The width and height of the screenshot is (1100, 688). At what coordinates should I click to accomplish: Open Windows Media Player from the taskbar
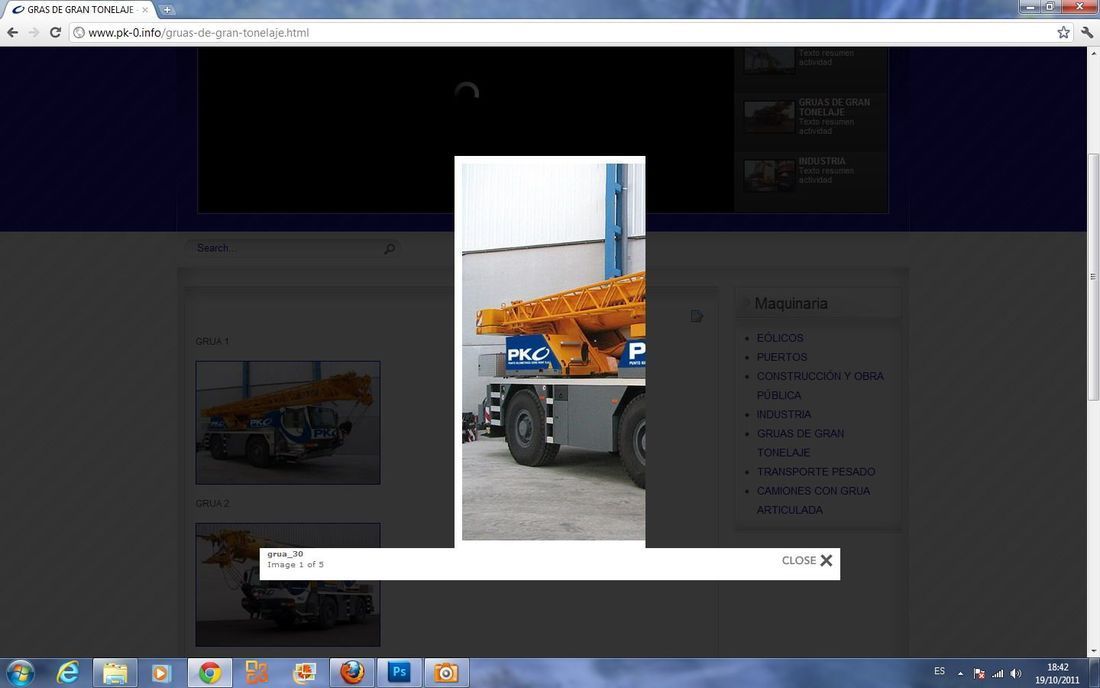pos(162,673)
